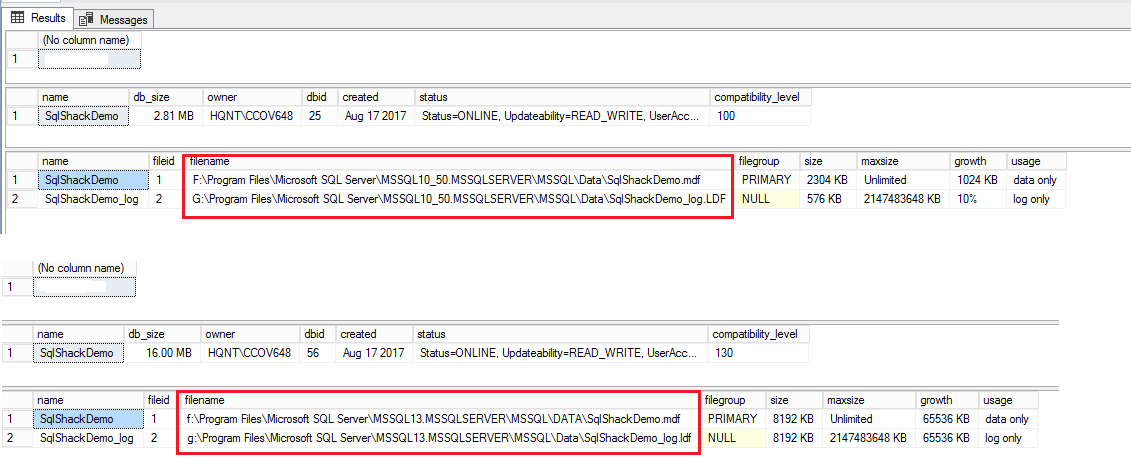Select 'data only' in the 1024 KB growth row
This screenshot has height=468, width=1131.
[1037, 180]
